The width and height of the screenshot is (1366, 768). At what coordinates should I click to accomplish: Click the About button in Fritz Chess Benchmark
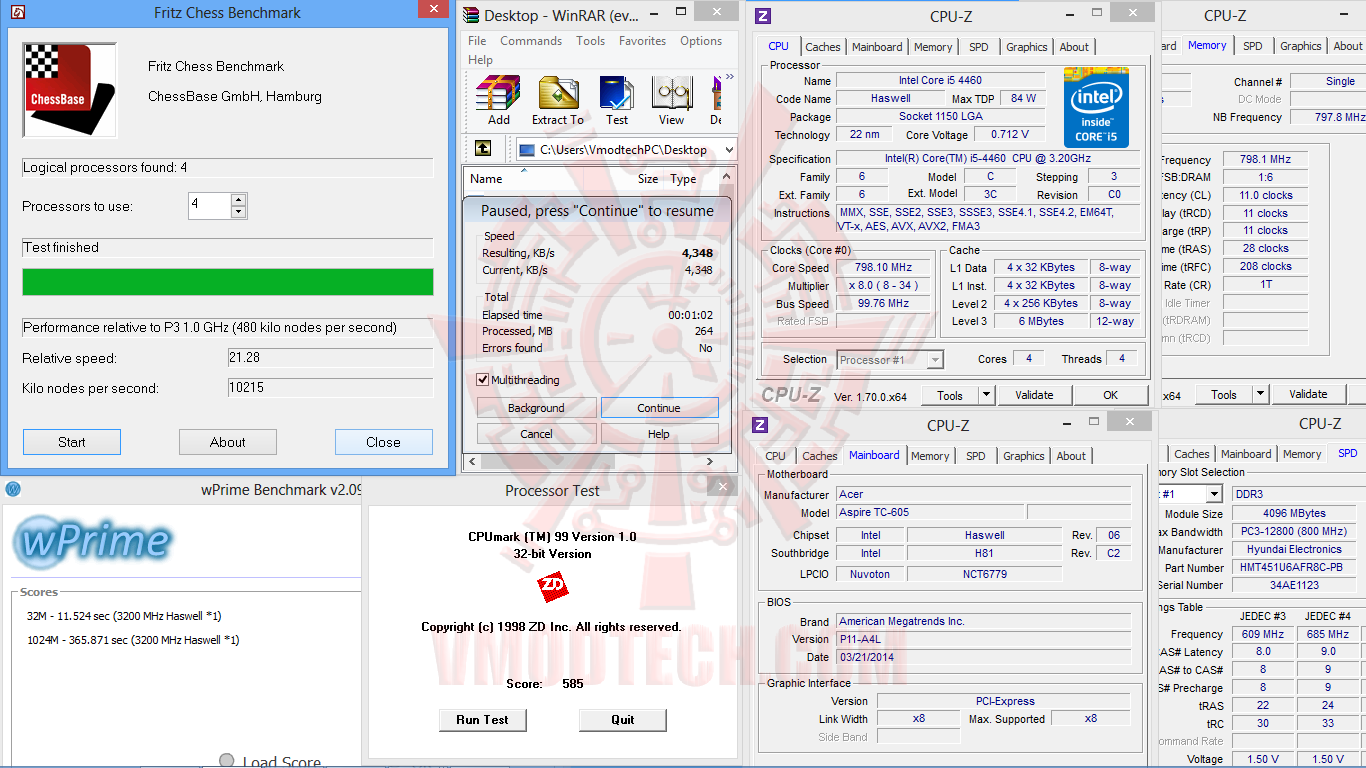point(228,442)
